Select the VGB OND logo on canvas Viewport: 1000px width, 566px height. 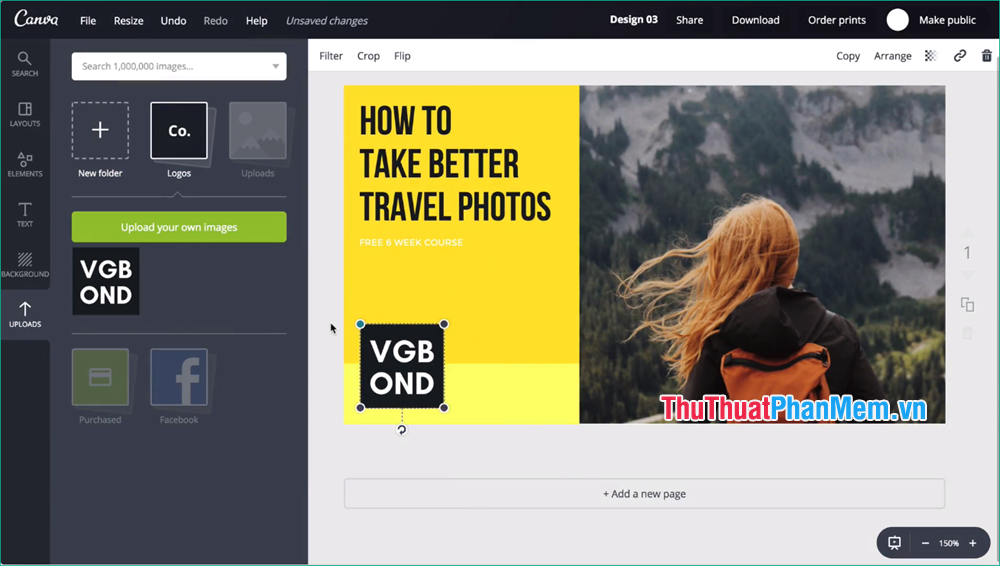(x=402, y=366)
